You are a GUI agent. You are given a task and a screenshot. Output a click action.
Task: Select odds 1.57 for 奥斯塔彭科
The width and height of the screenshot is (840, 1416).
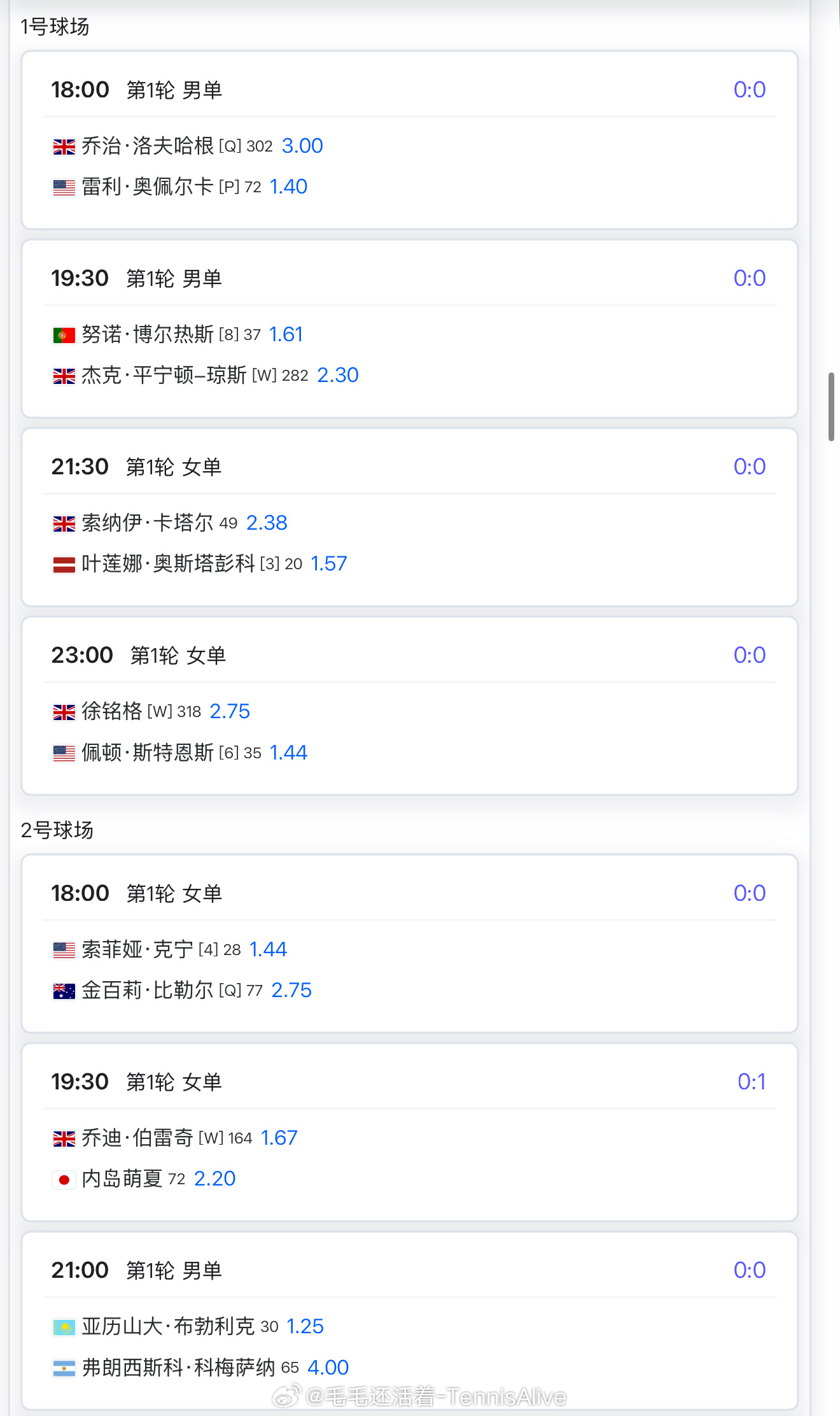click(328, 563)
